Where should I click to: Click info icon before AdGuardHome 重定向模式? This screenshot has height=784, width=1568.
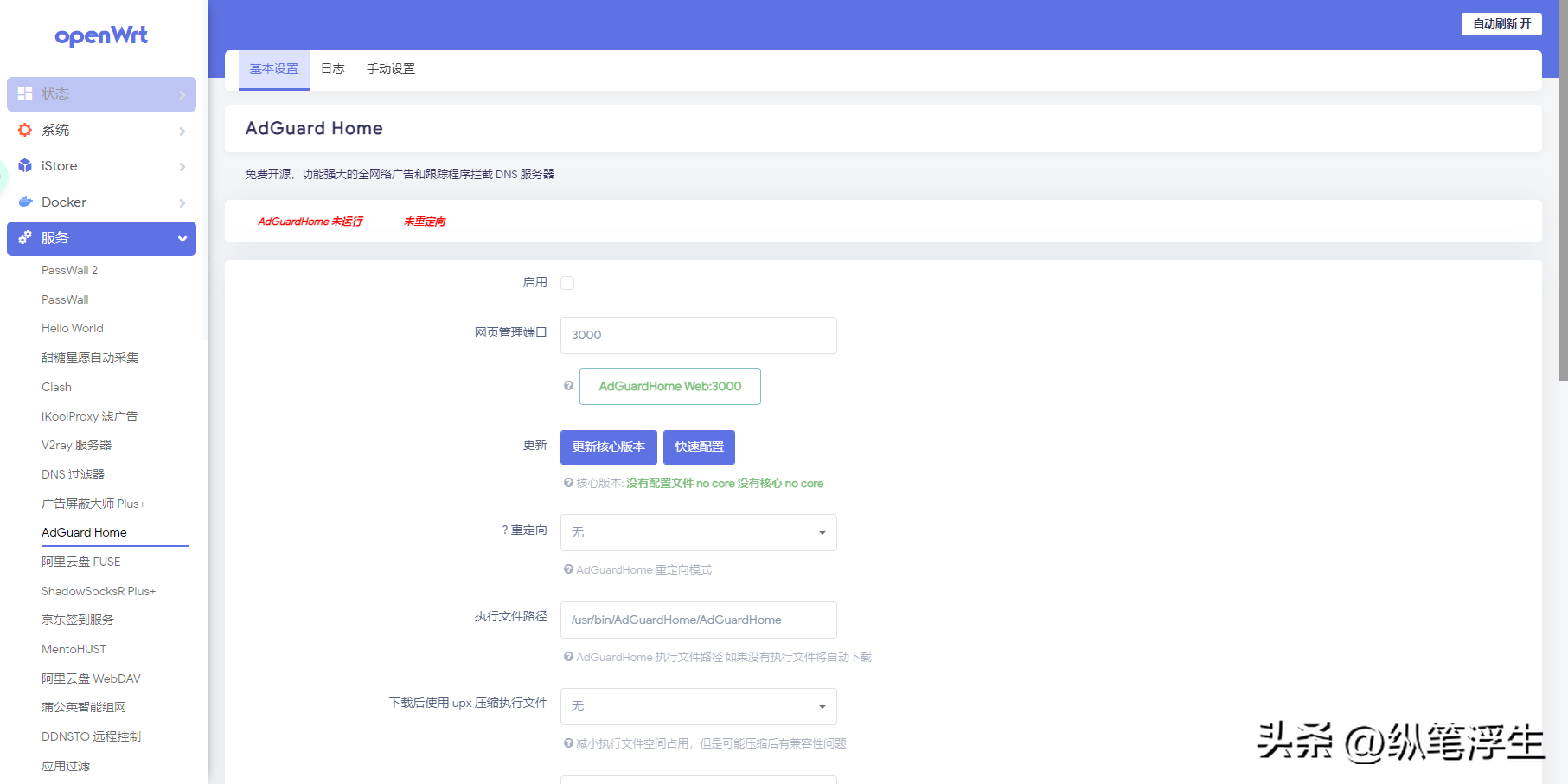[x=568, y=569]
